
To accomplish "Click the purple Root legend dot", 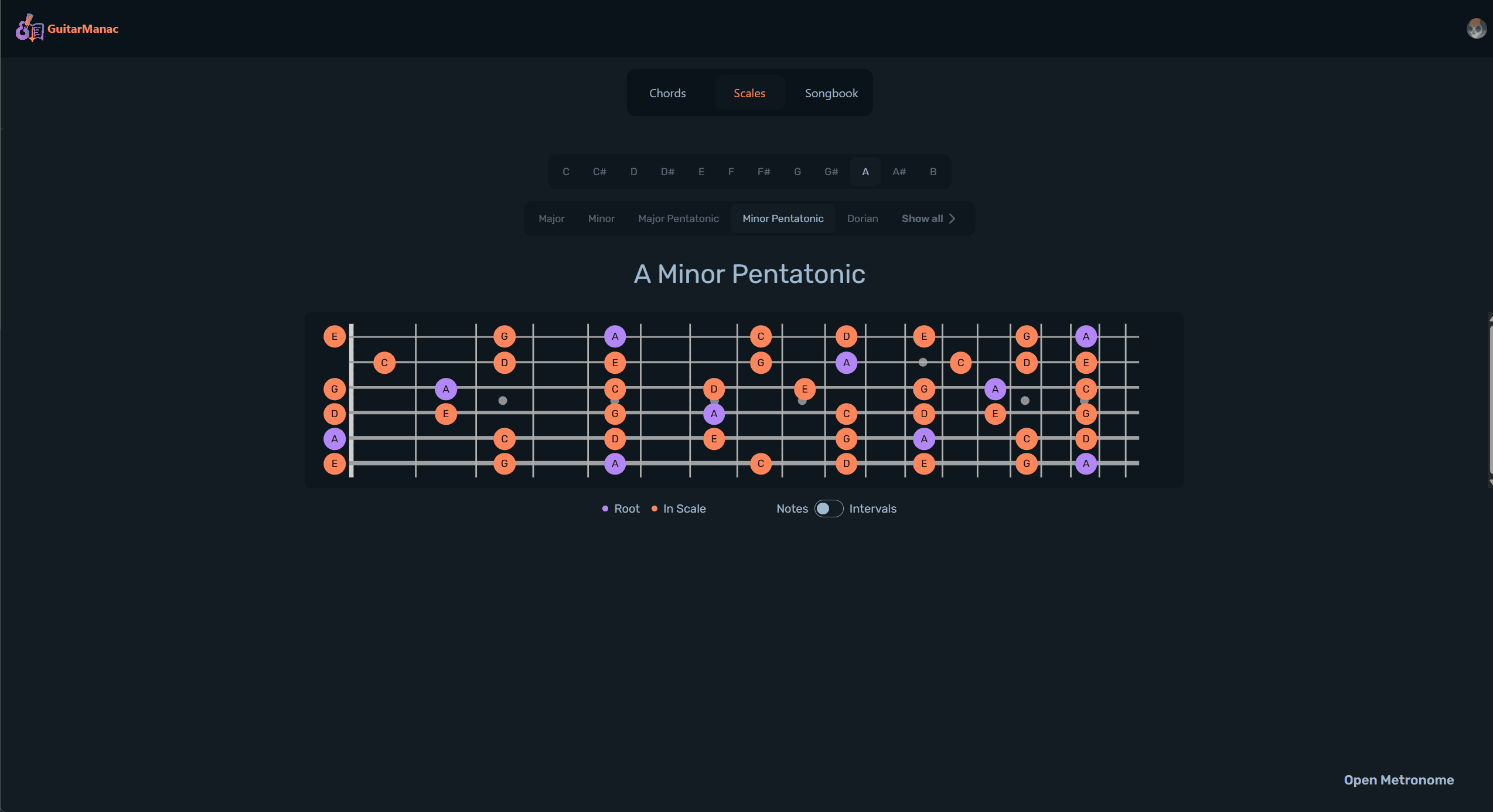I will (605, 509).
